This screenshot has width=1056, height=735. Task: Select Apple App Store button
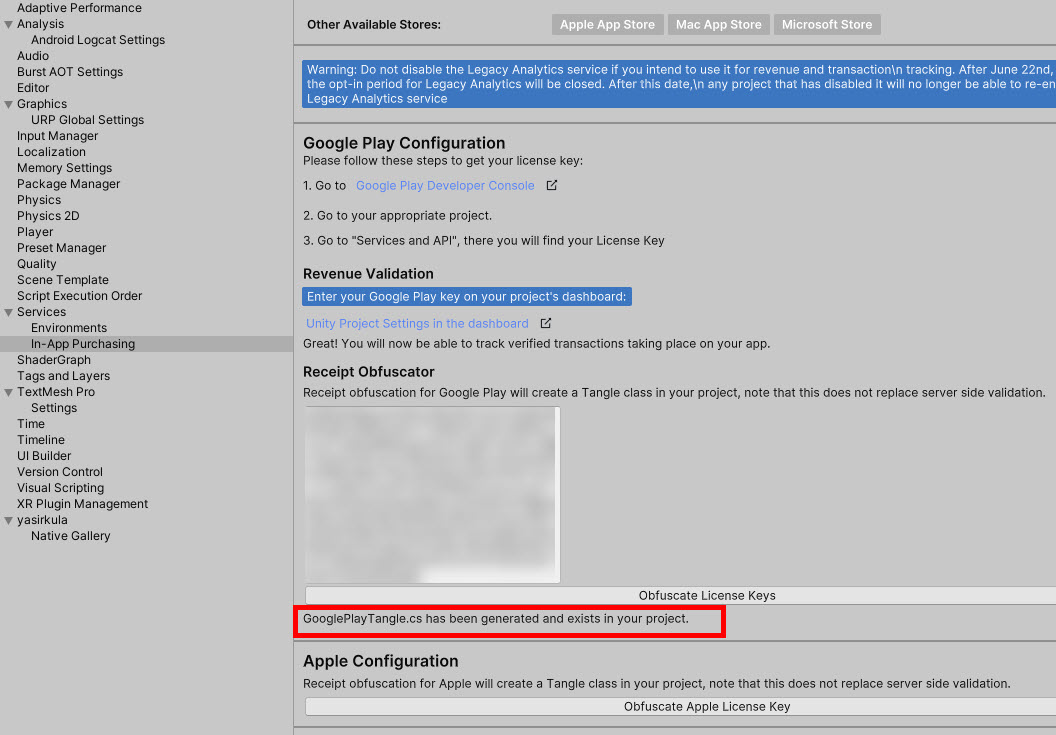607,24
